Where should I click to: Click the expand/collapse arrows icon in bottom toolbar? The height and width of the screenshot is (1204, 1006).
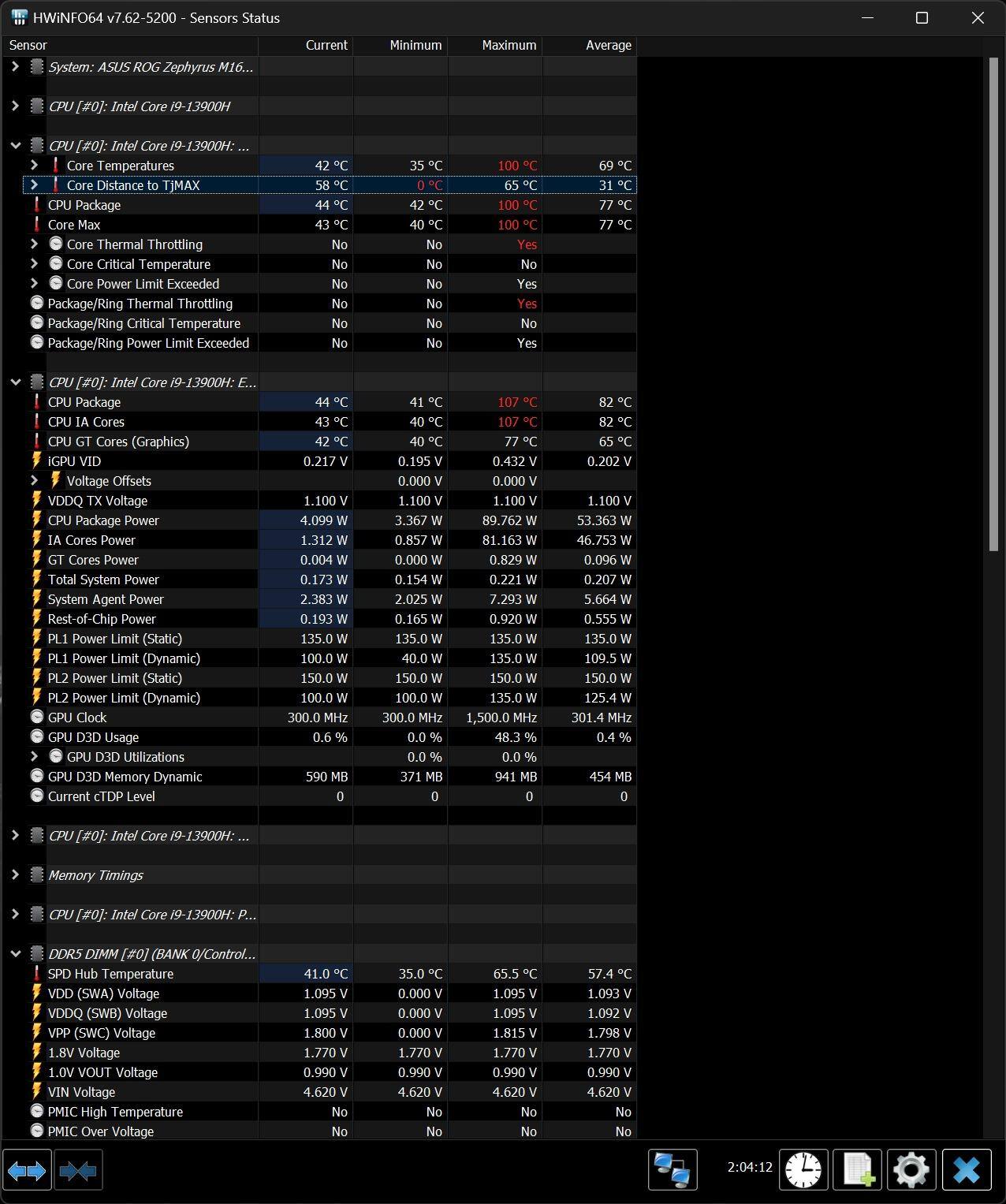tap(27, 1170)
